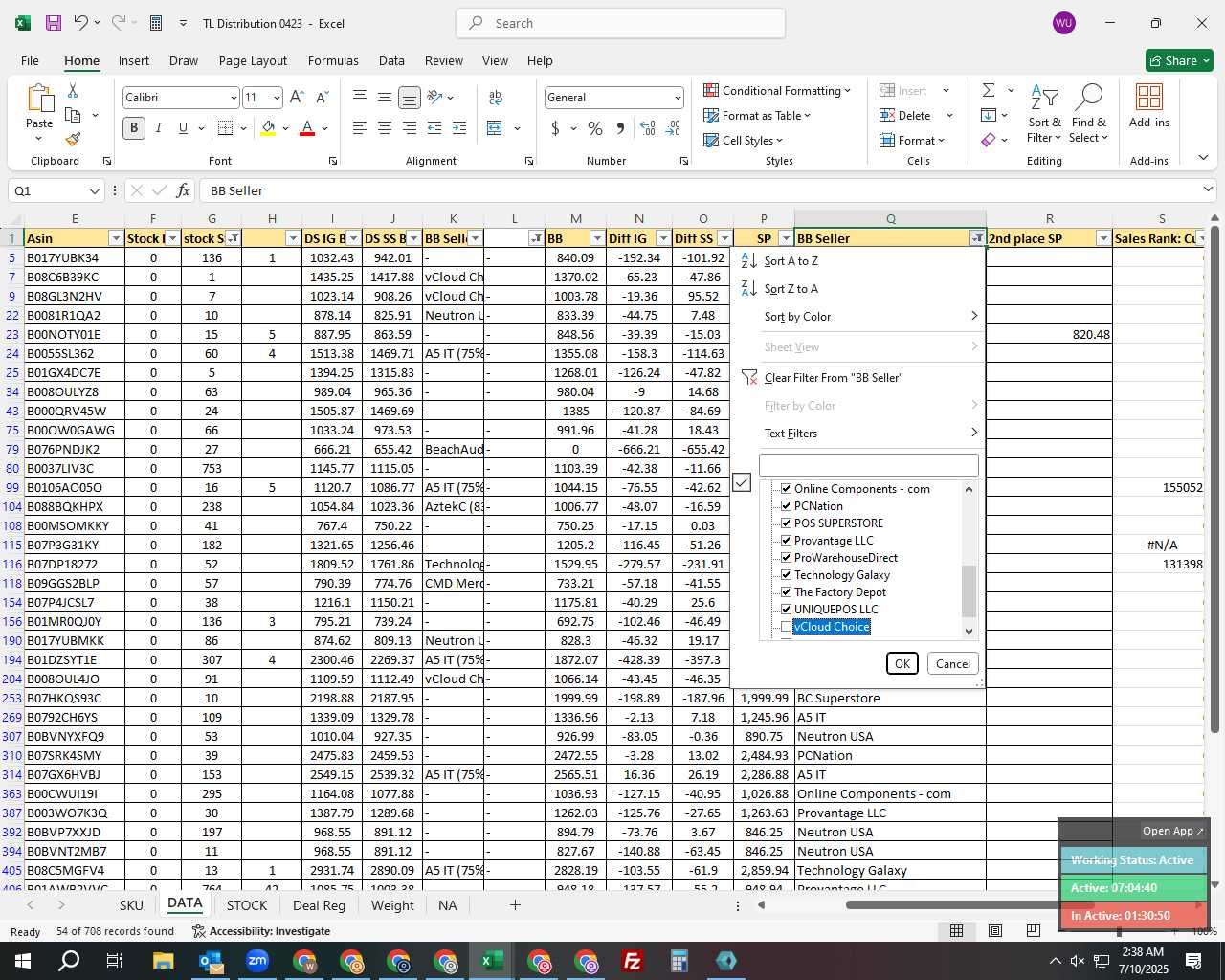Open the Formulas ribbon tab
The width and height of the screenshot is (1225, 980).
point(333,60)
